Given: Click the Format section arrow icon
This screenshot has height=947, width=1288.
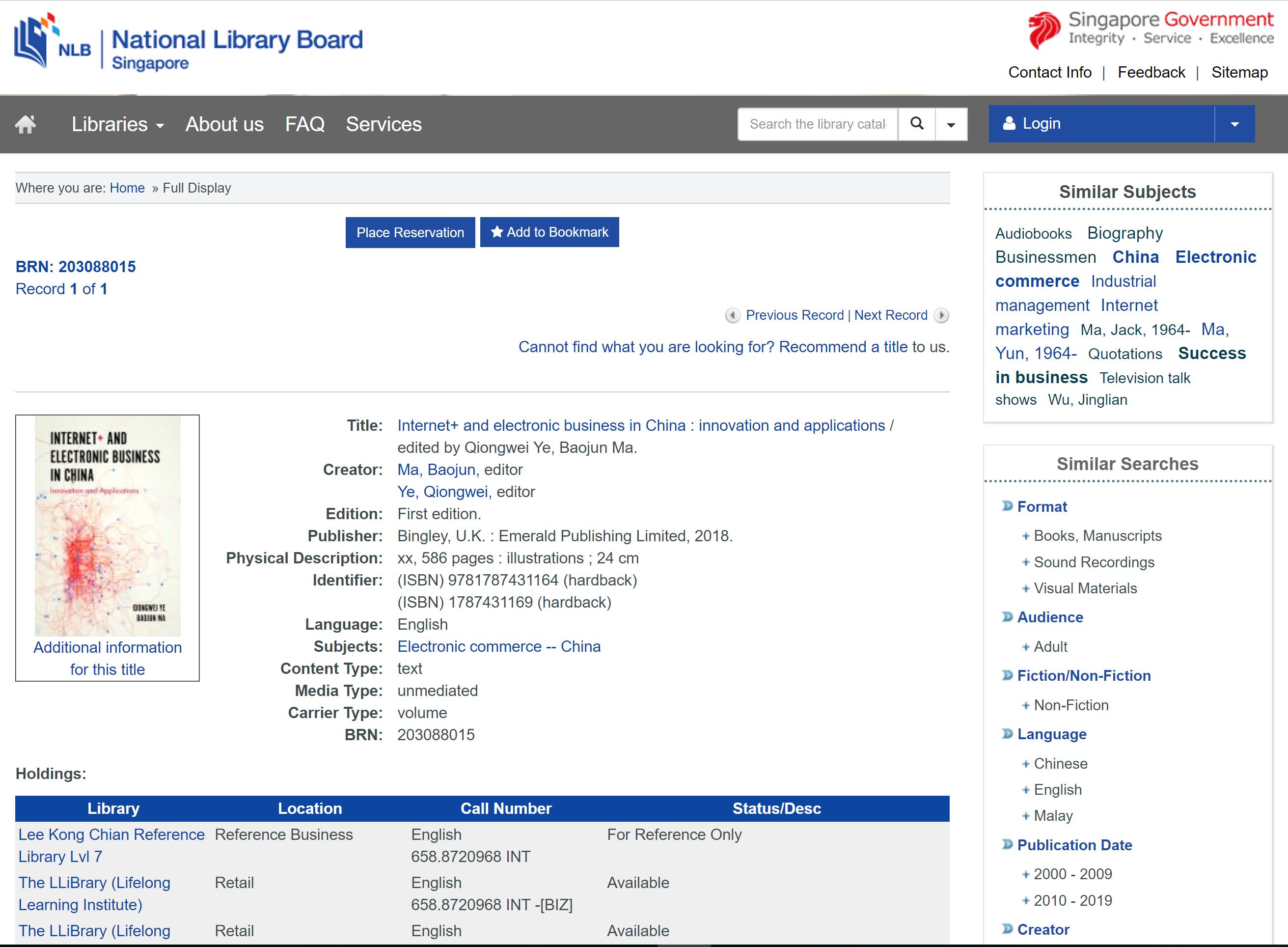Looking at the screenshot, I should point(1007,506).
